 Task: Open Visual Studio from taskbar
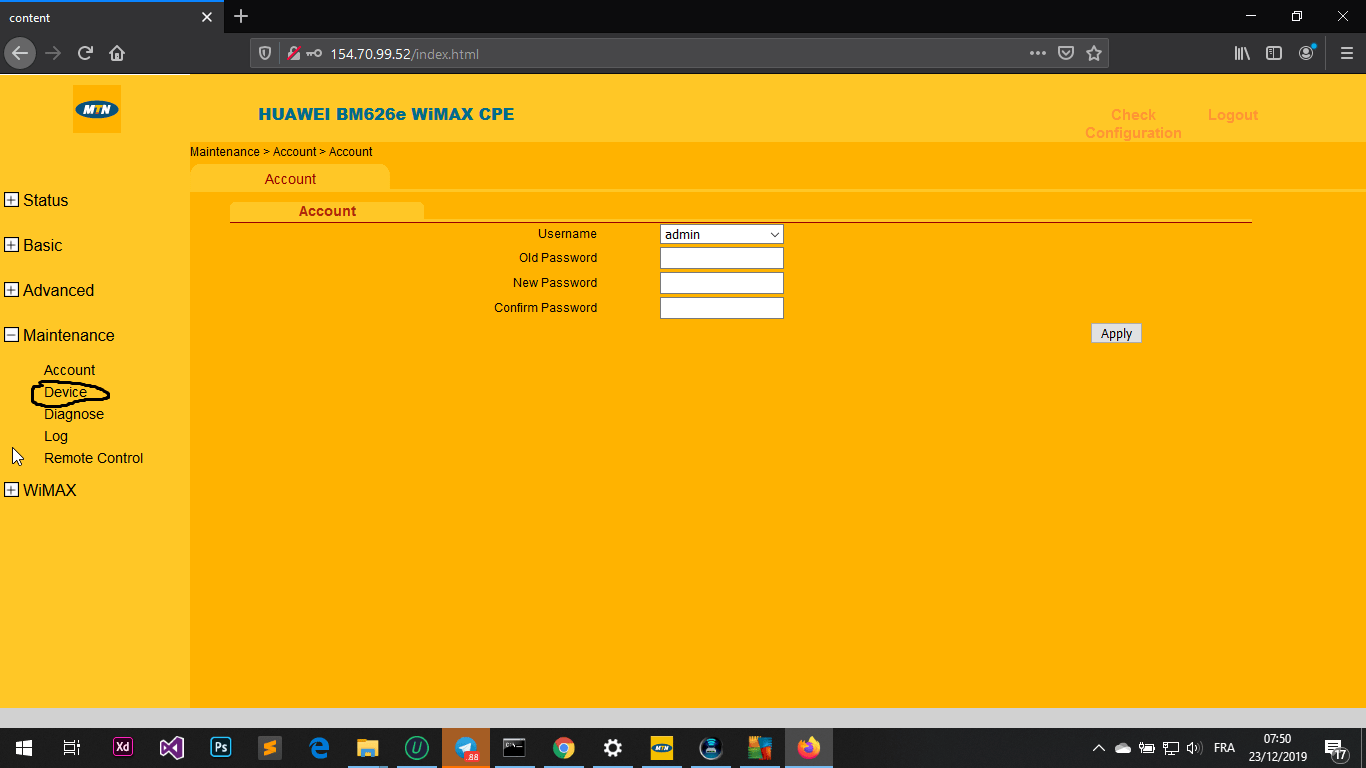[172, 748]
